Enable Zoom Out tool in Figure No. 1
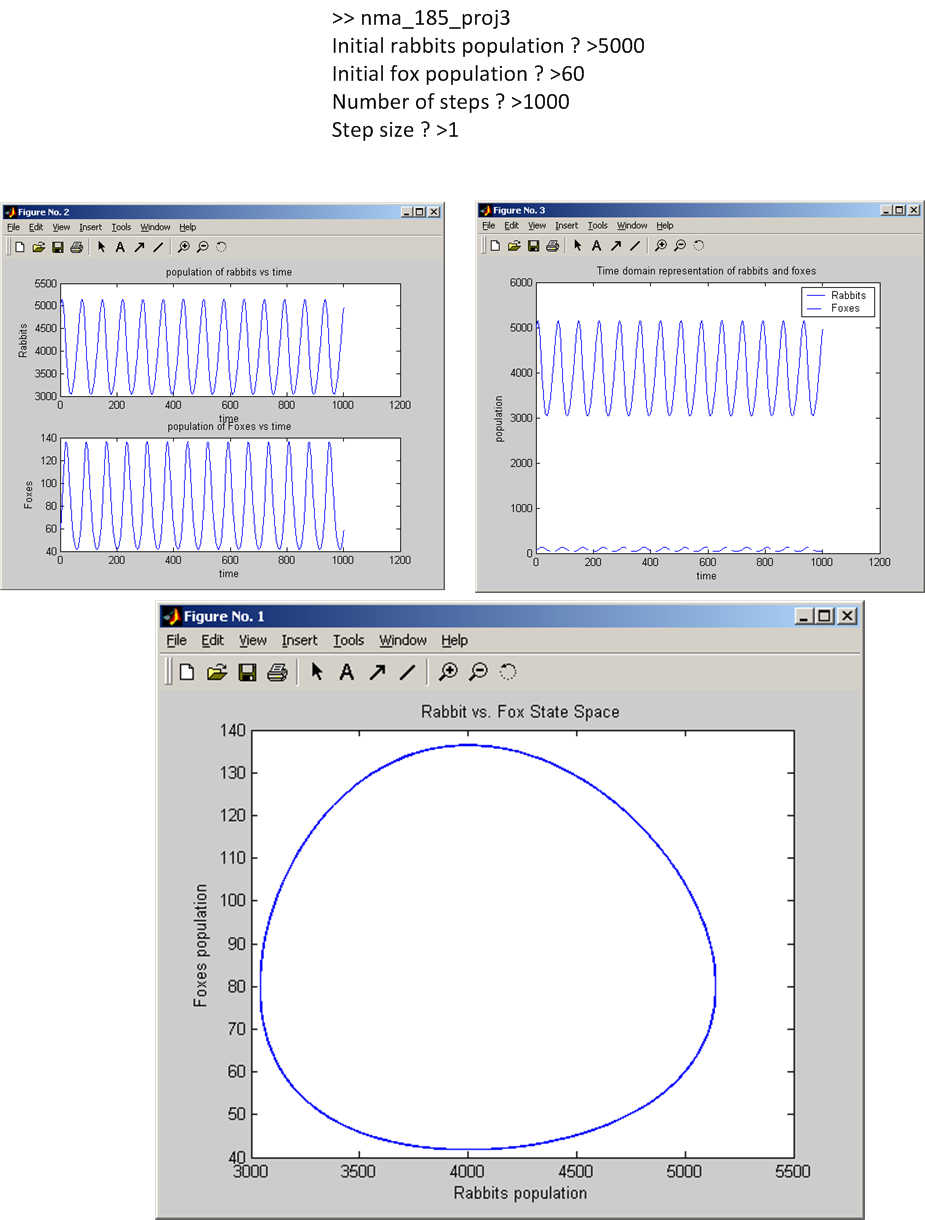 pos(479,672)
